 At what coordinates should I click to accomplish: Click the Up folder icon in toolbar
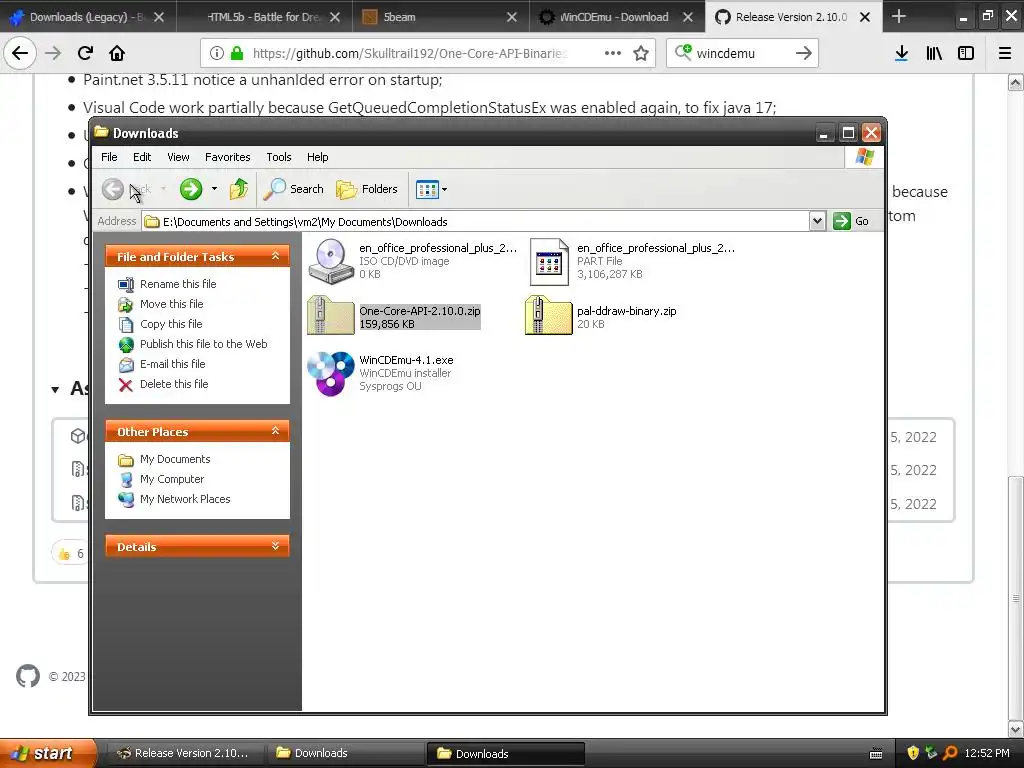239,189
